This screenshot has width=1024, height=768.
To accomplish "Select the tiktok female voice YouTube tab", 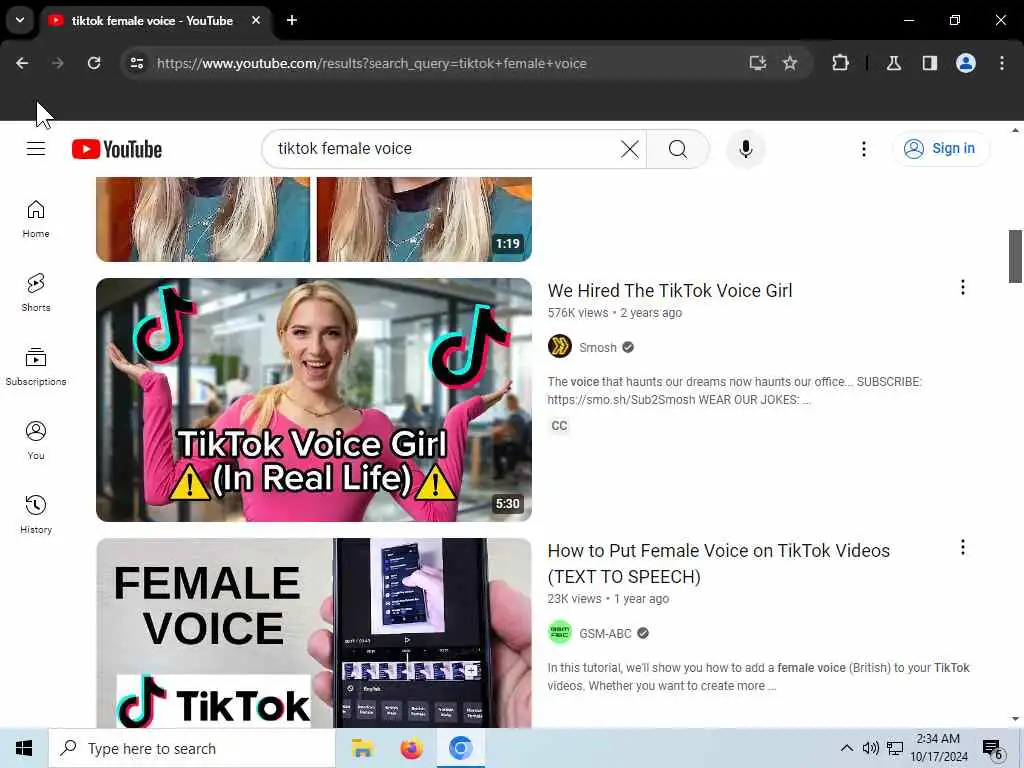I will [x=152, y=21].
